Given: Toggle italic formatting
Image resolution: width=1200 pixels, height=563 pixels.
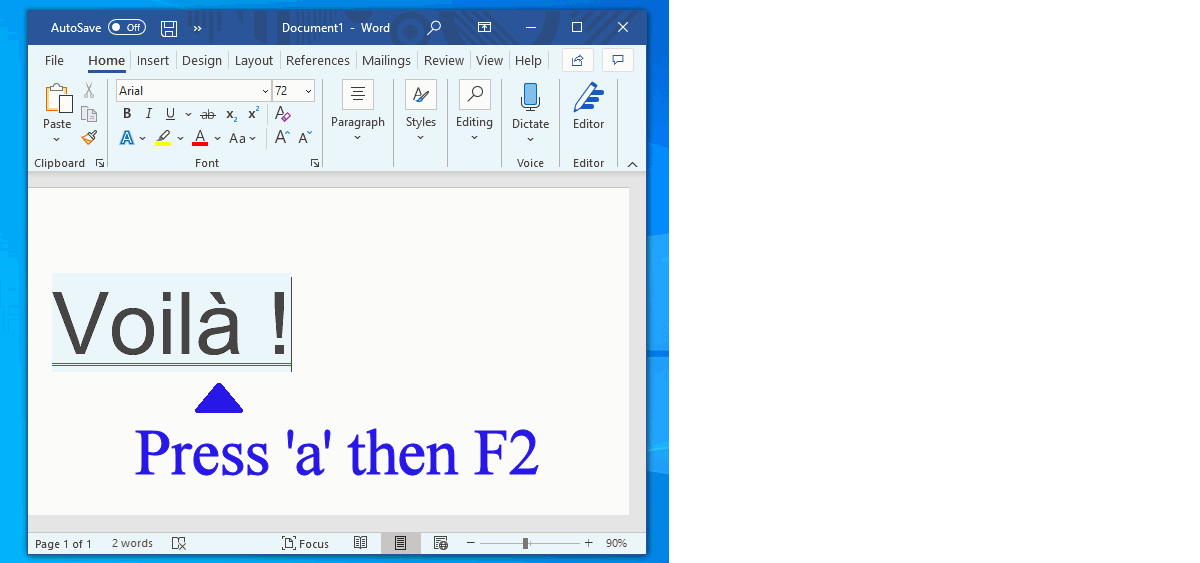Looking at the screenshot, I should coord(149,114).
